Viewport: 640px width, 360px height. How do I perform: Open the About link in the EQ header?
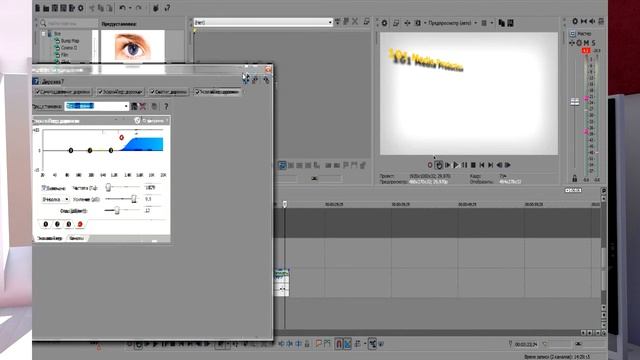(x=152, y=121)
